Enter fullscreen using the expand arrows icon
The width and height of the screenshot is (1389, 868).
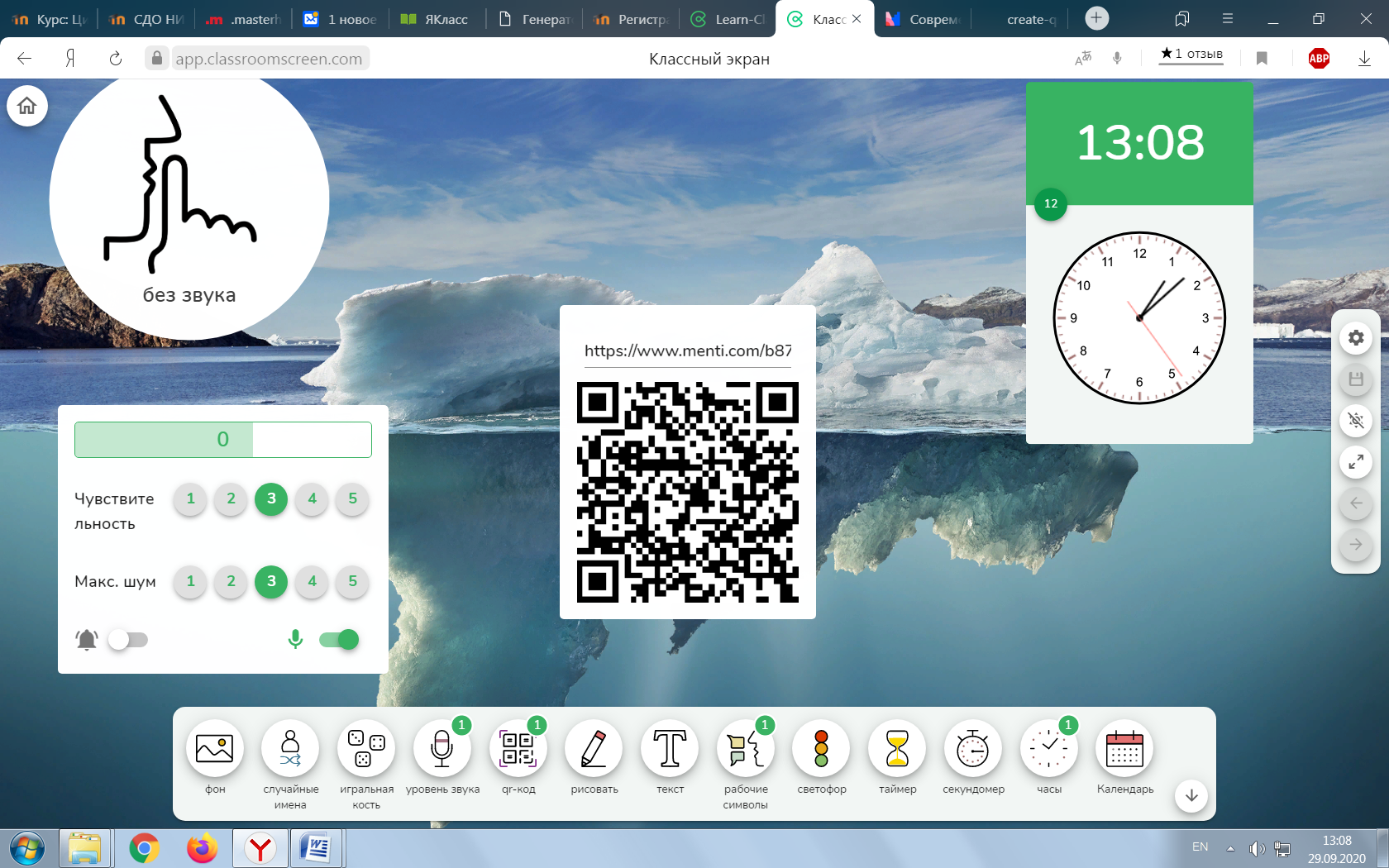point(1356,462)
